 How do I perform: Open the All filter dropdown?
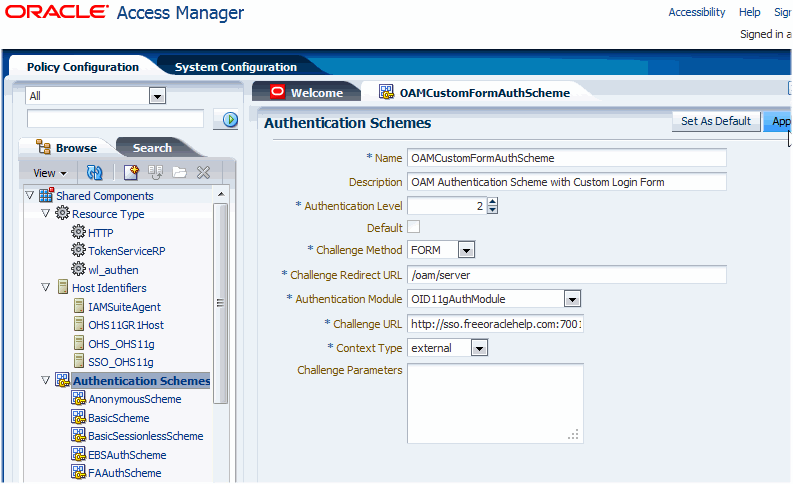pyautogui.click(x=157, y=96)
